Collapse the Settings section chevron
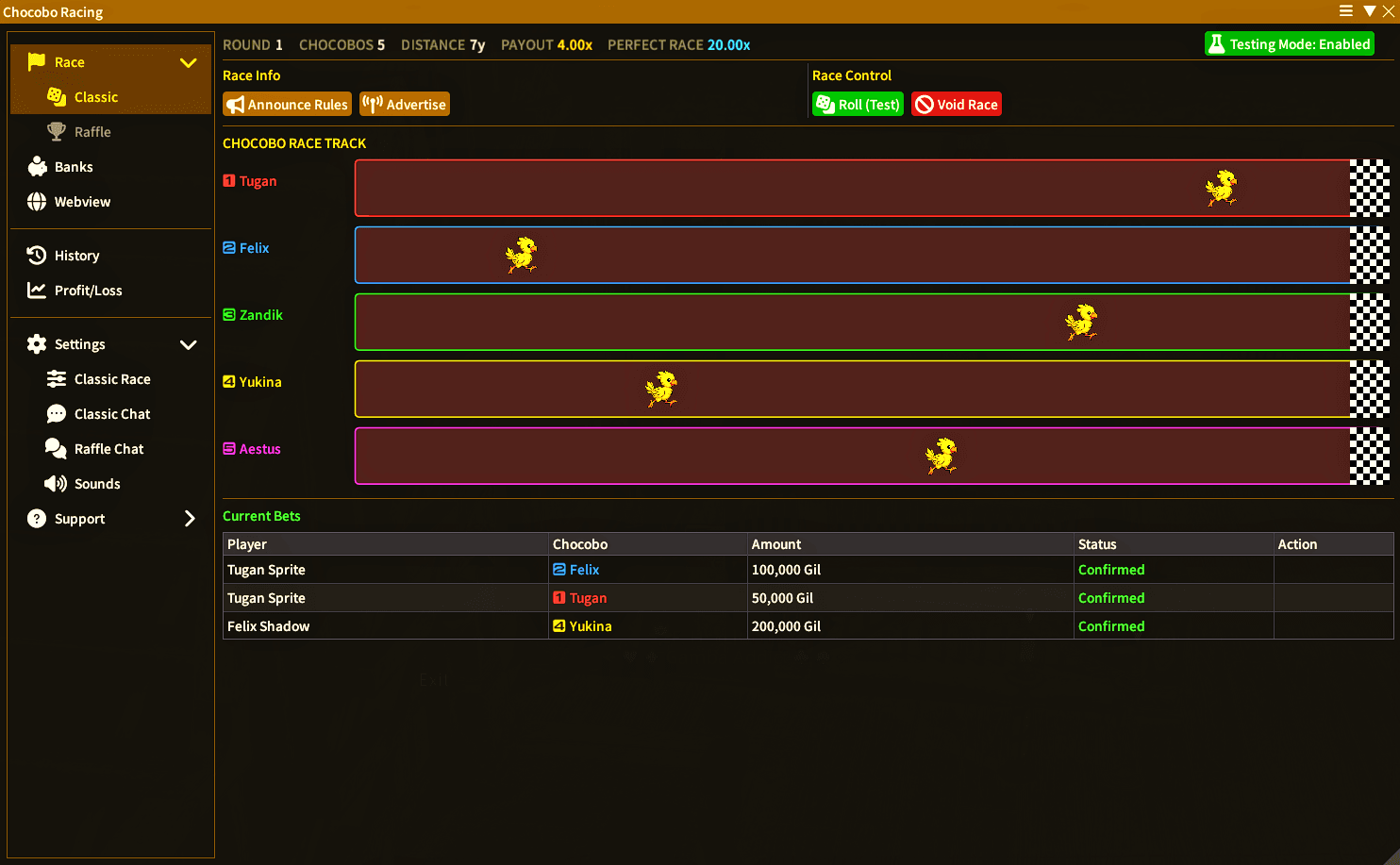Image resolution: width=1400 pixels, height=865 pixels. 189,344
